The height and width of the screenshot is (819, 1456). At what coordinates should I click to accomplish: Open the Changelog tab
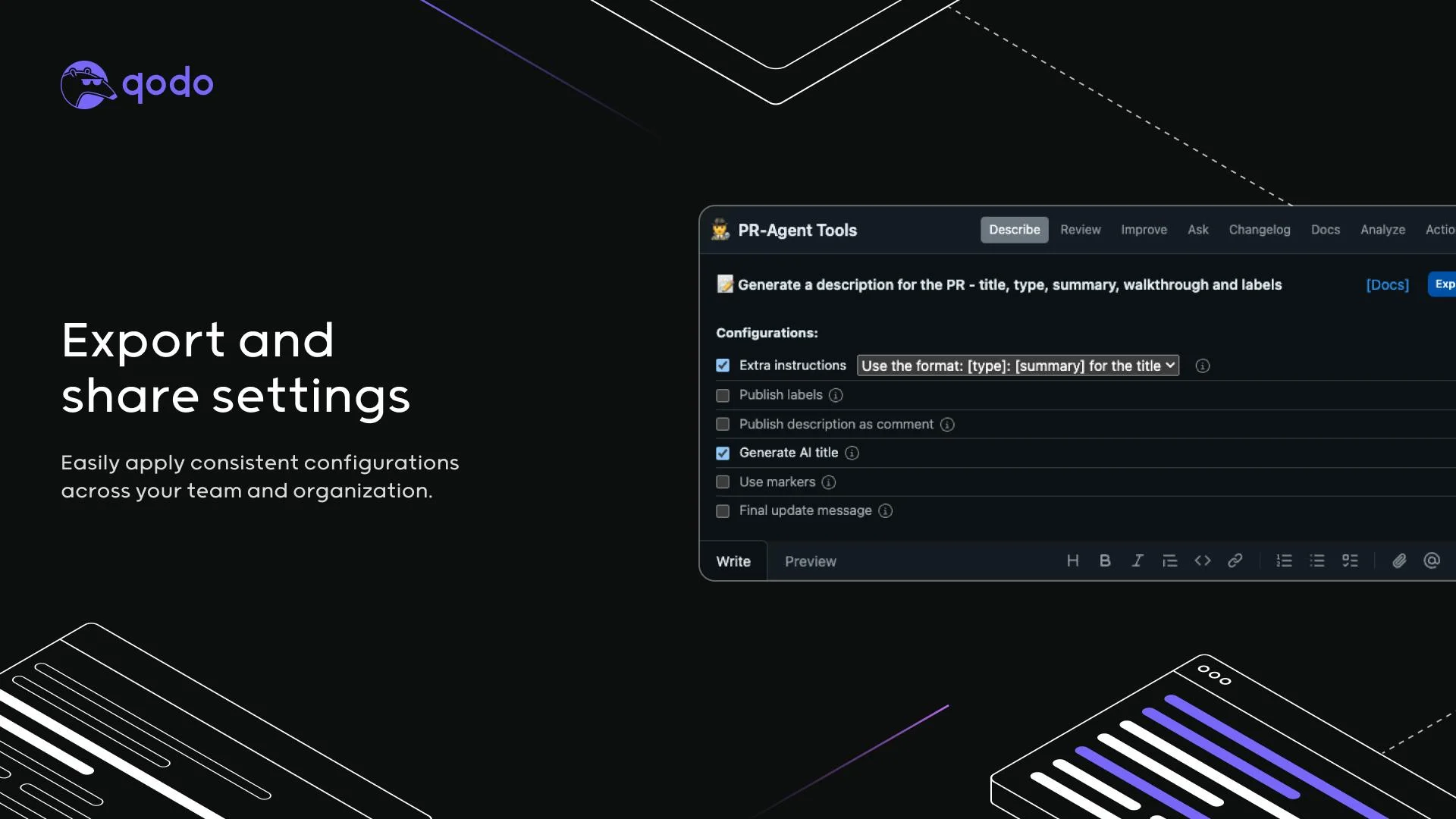pyautogui.click(x=1260, y=230)
